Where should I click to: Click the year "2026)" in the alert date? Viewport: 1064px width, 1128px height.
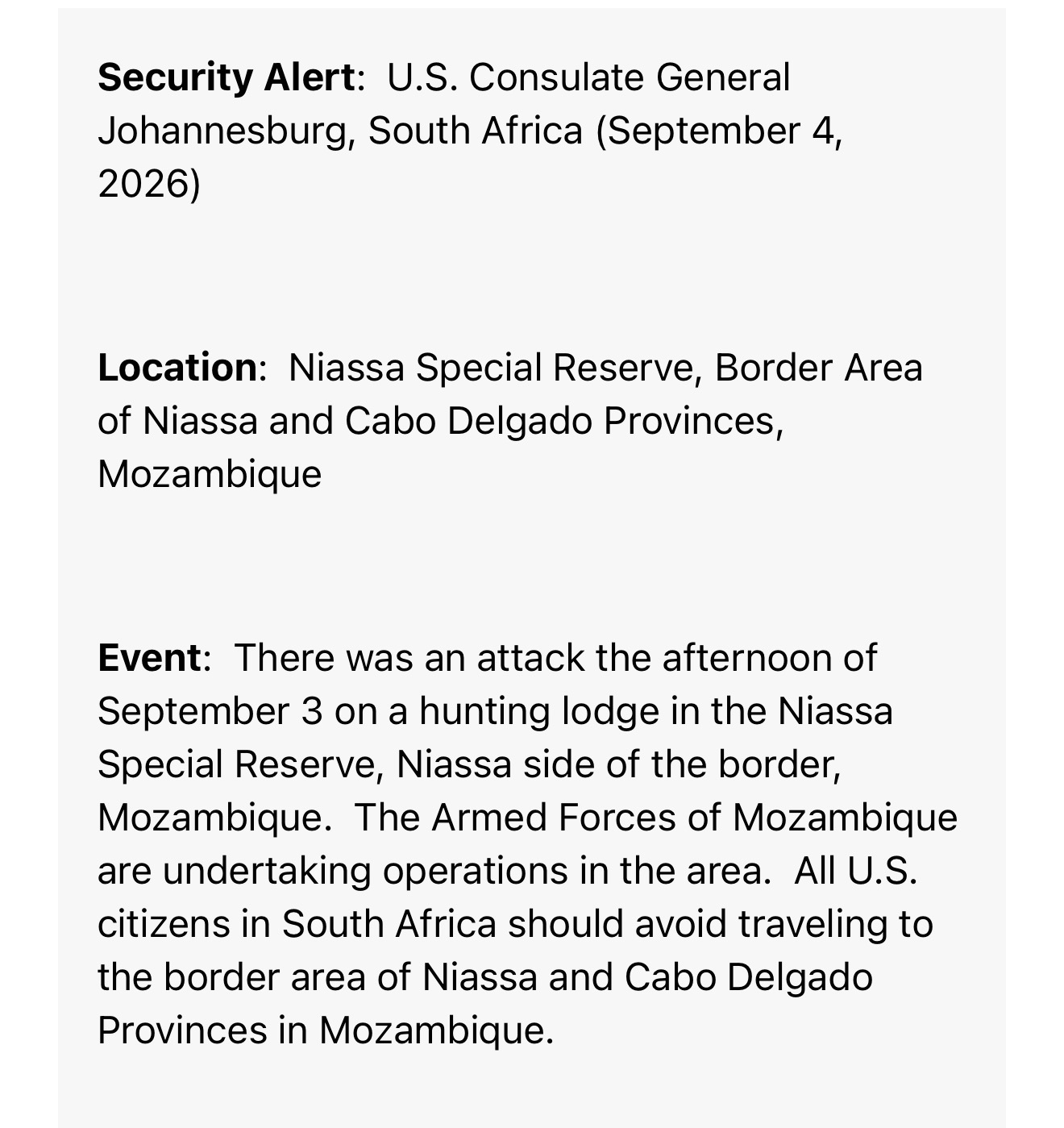coord(149,184)
